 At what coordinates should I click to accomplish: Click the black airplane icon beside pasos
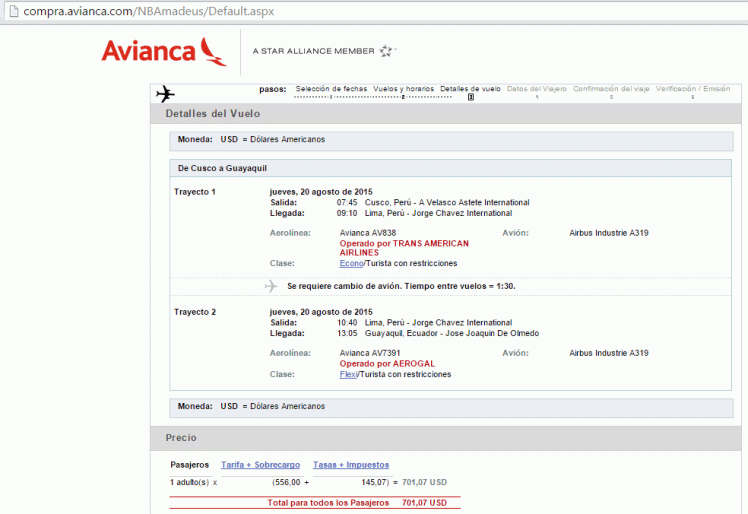click(166, 94)
